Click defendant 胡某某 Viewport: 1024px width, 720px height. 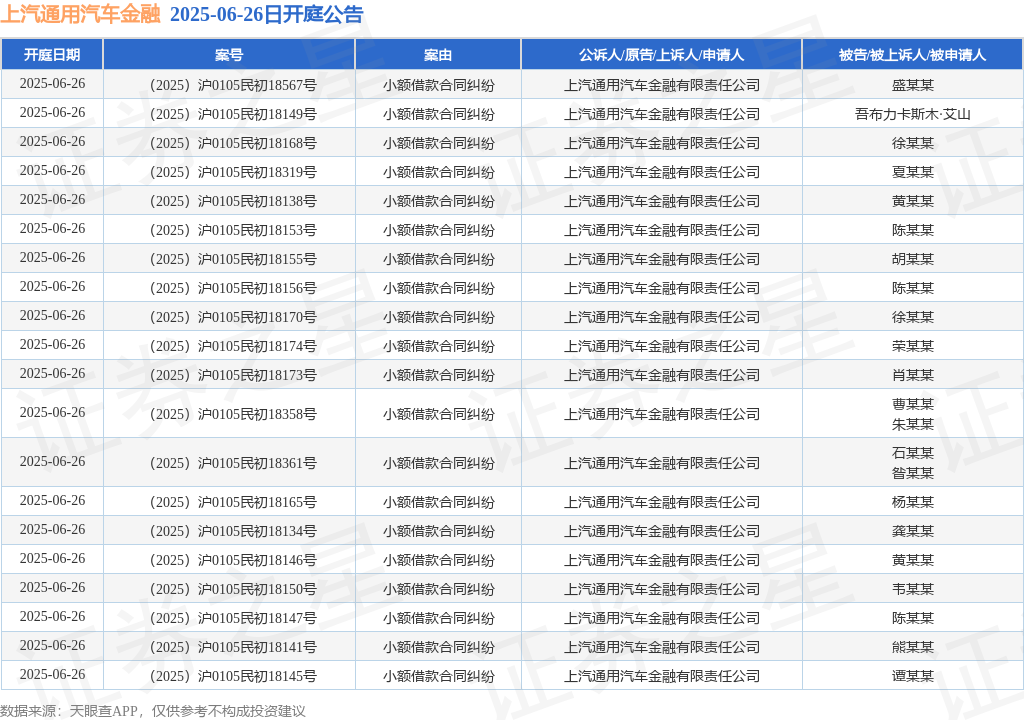coord(913,259)
